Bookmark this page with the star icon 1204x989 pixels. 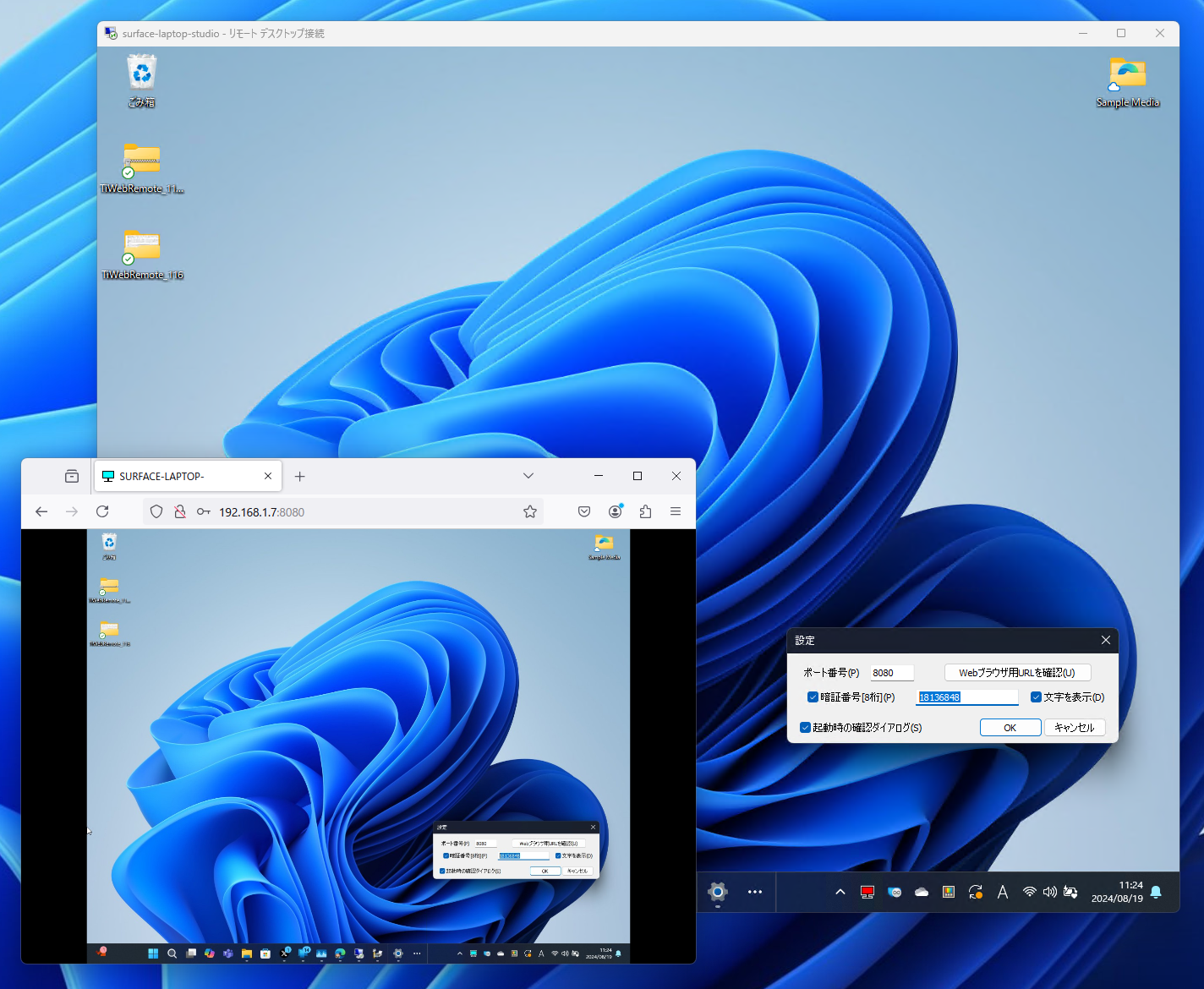coord(530,511)
